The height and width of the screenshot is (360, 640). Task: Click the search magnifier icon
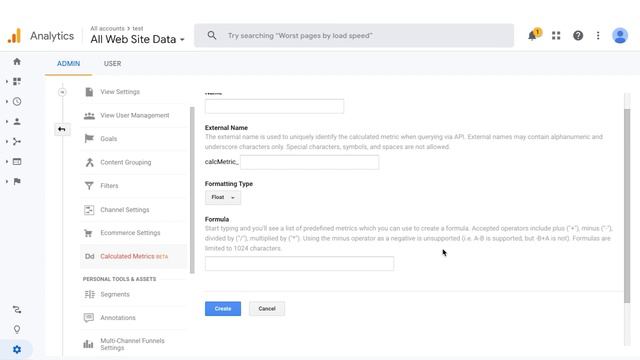pos(211,36)
